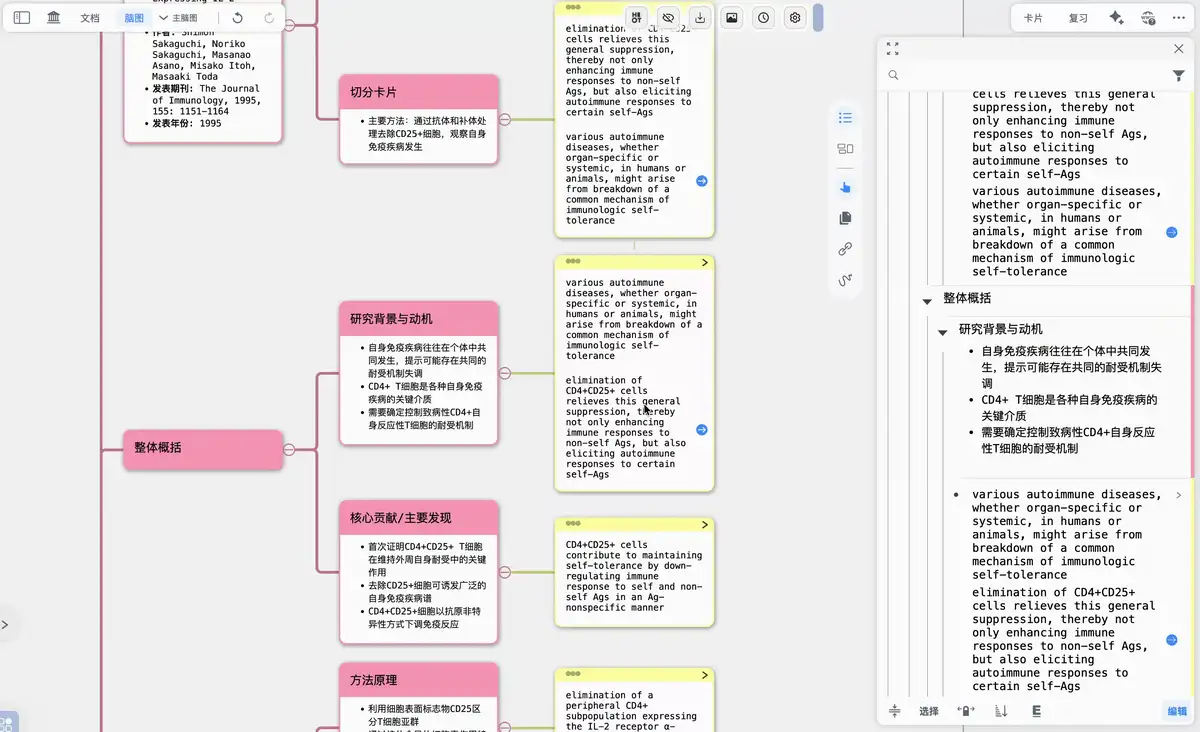
Task: Select the hand pointer tool
Action: pos(845,187)
